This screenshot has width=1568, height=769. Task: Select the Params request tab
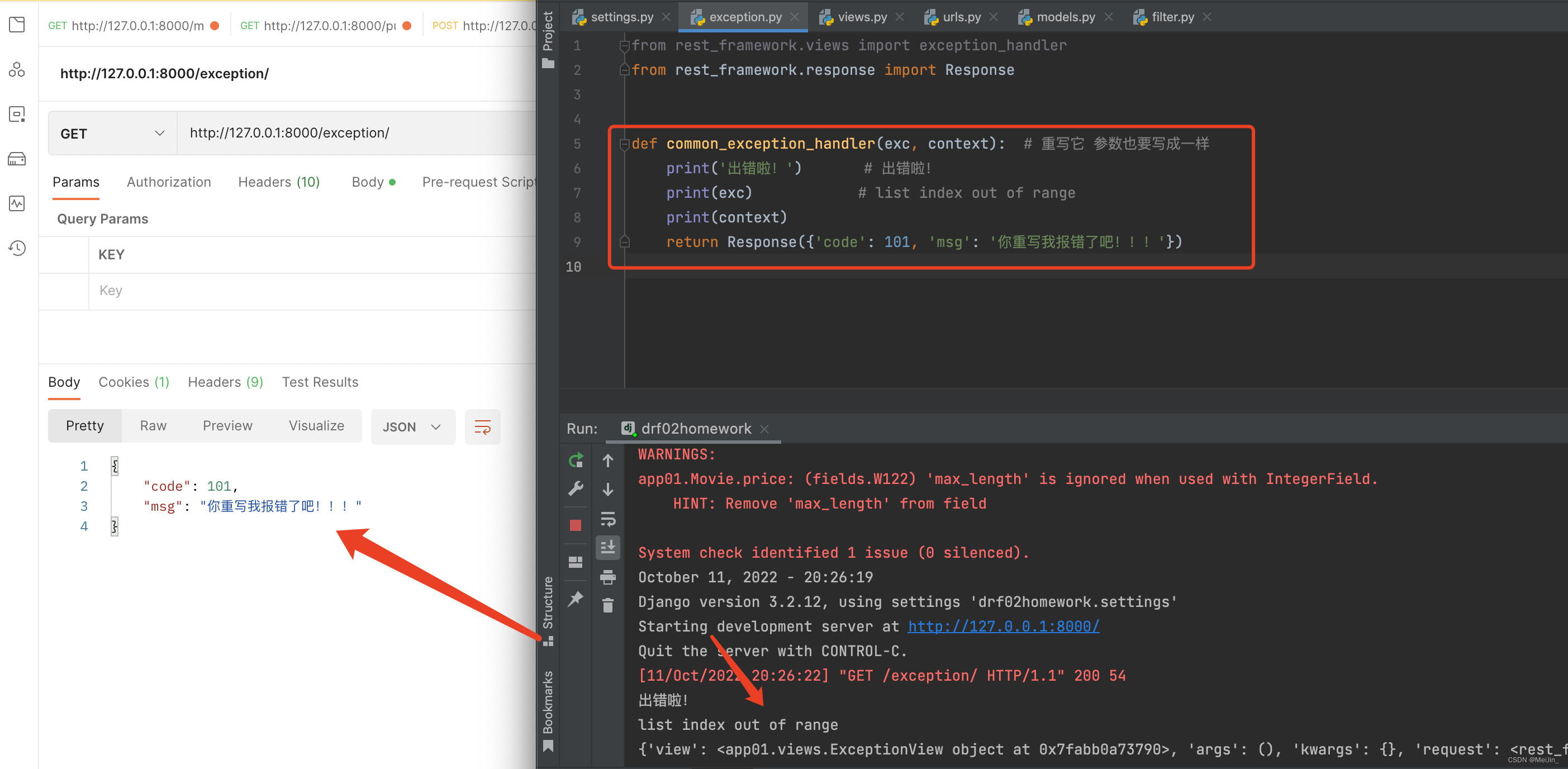(x=75, y=182)
